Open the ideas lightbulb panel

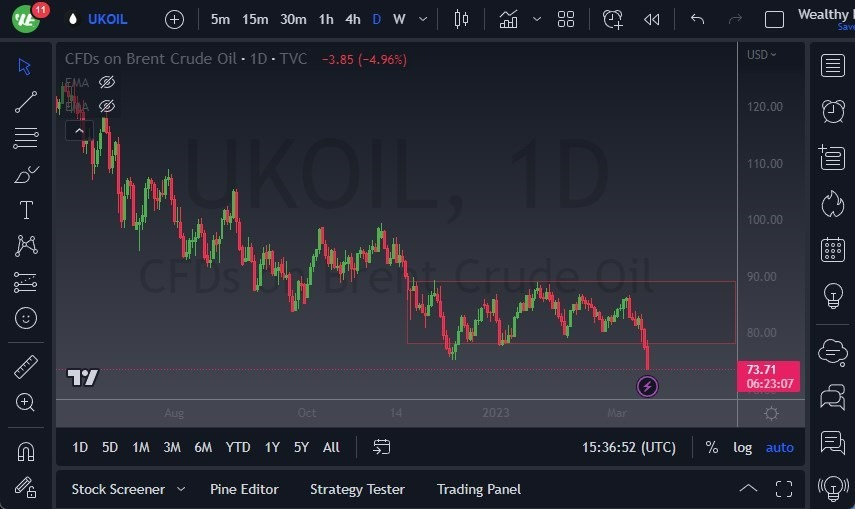(832, 296)
